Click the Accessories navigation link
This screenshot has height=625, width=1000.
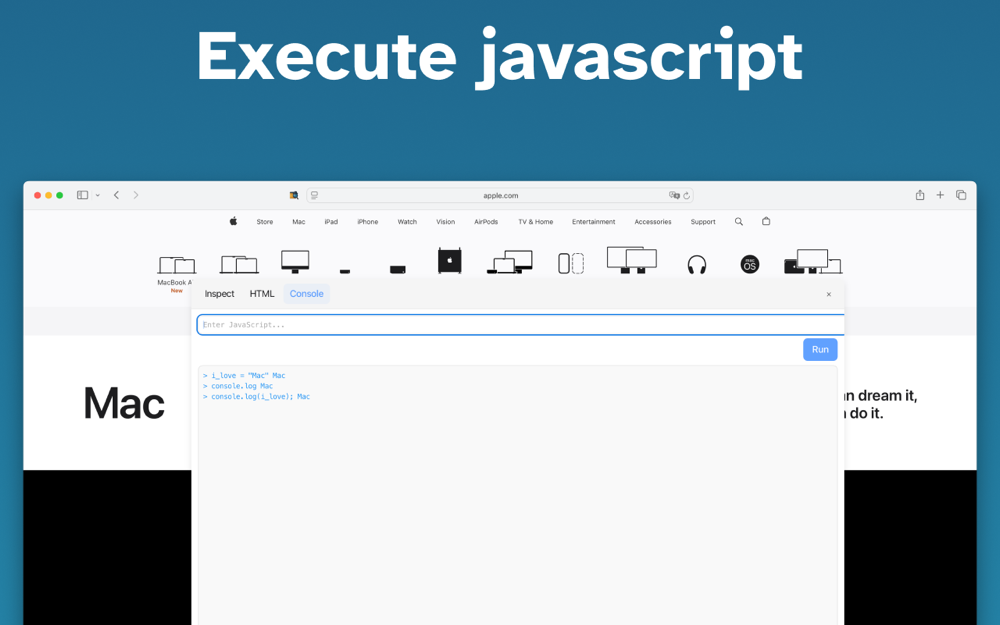point(652,222)
